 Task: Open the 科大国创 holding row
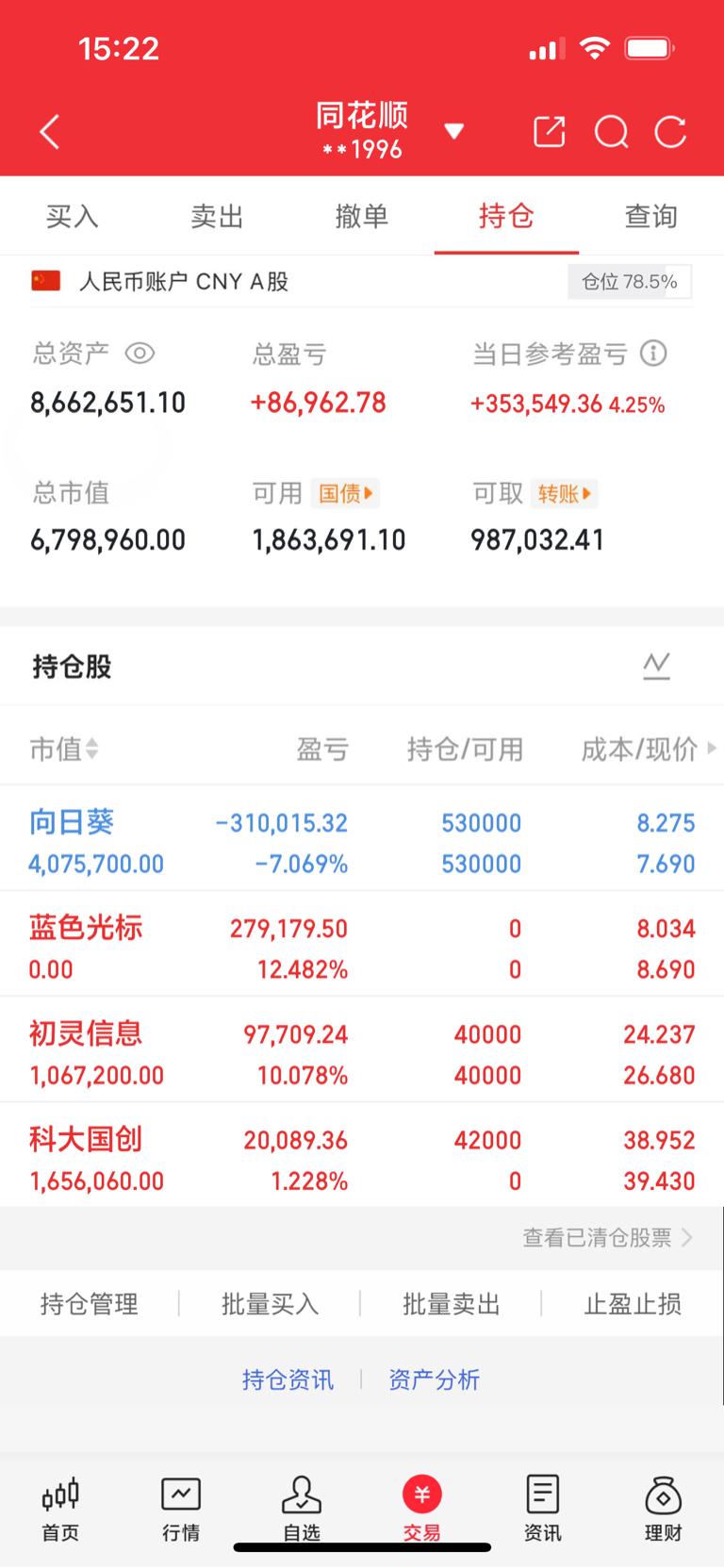click(x=362, y=1155)
